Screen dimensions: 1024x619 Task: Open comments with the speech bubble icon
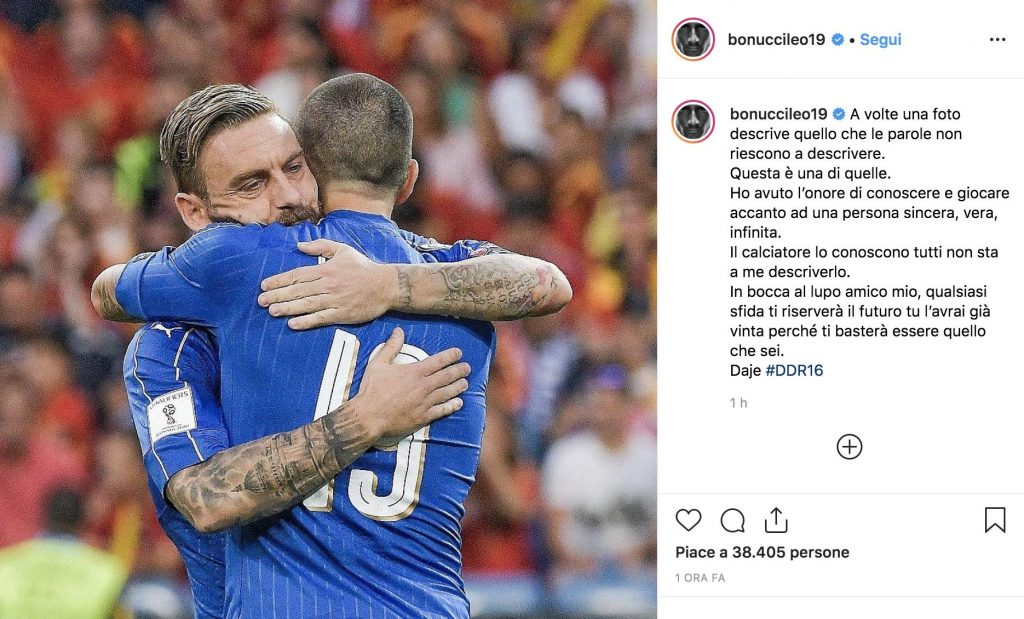tap(733, 520)
